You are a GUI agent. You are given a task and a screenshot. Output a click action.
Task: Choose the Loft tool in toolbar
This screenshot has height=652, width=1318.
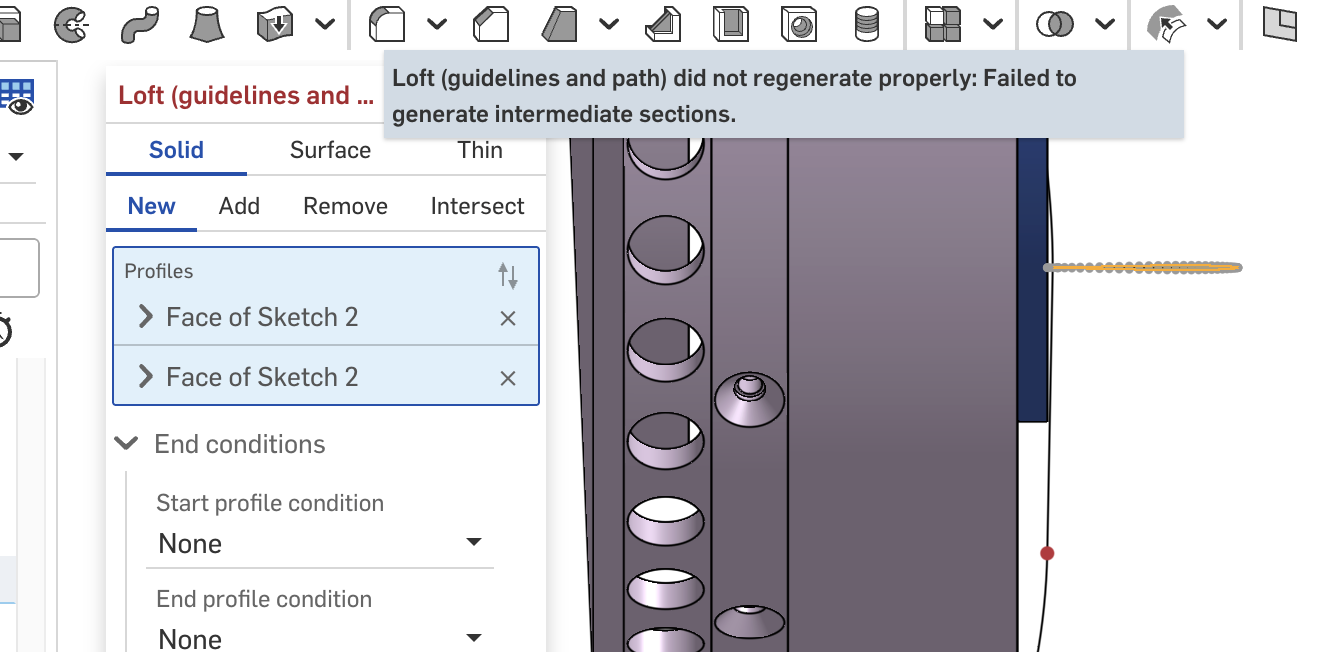click(x=206, y=23)
